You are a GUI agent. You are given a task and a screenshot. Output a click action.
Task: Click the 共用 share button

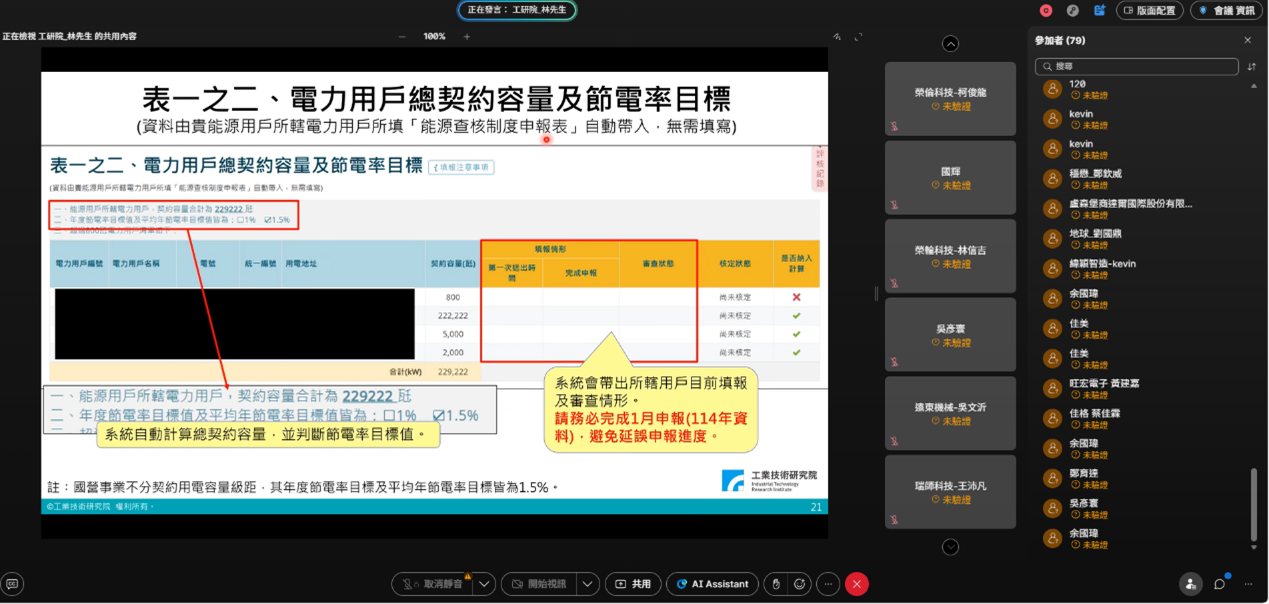click(x=633, y=584)
